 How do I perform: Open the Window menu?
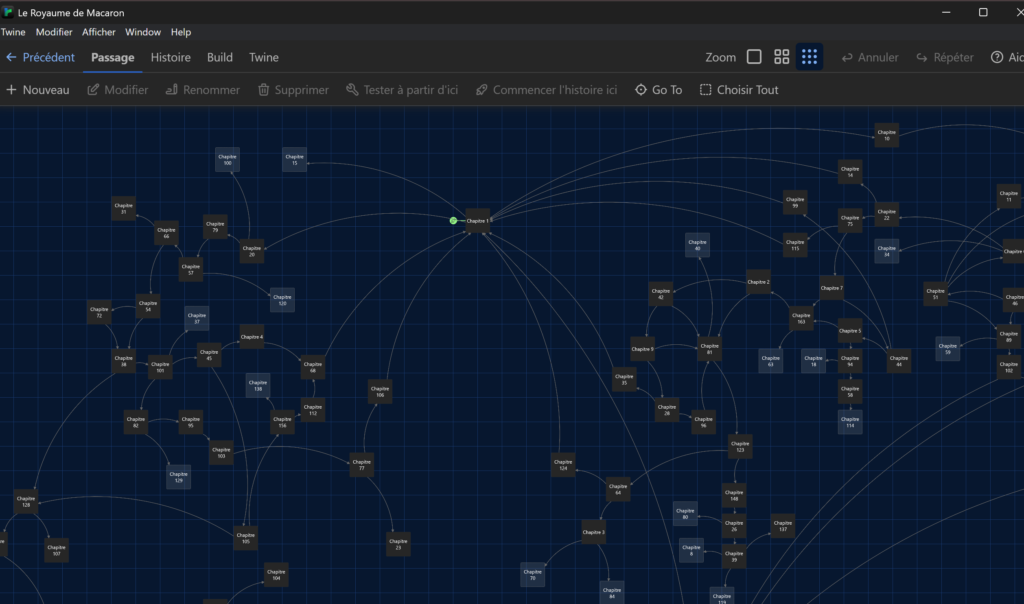click(x=143, y=32)
